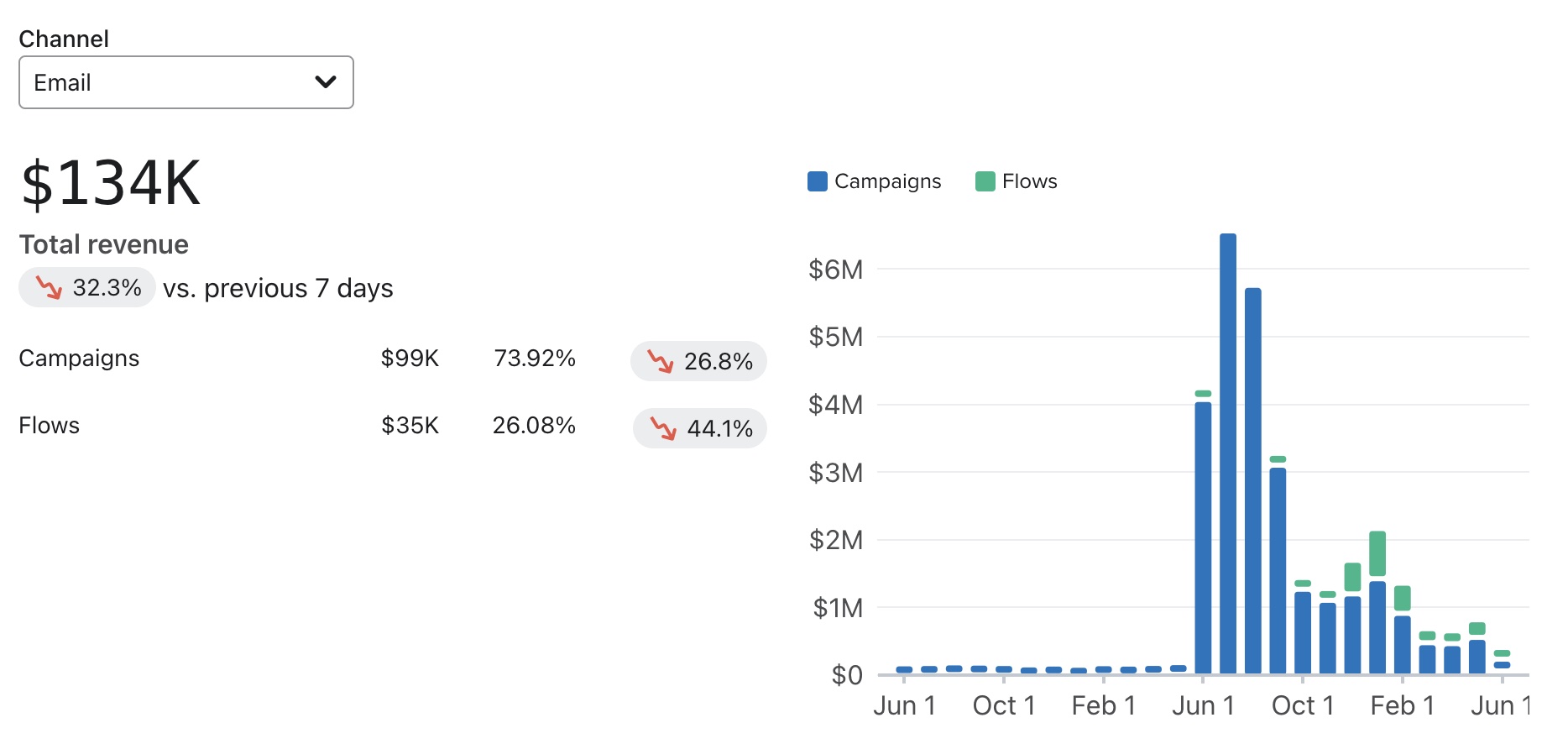Image resolution: width=1568 pixels, height=749 pixels.
Task: Open the Channel dropdown showing Email
Action: (186, 82)
